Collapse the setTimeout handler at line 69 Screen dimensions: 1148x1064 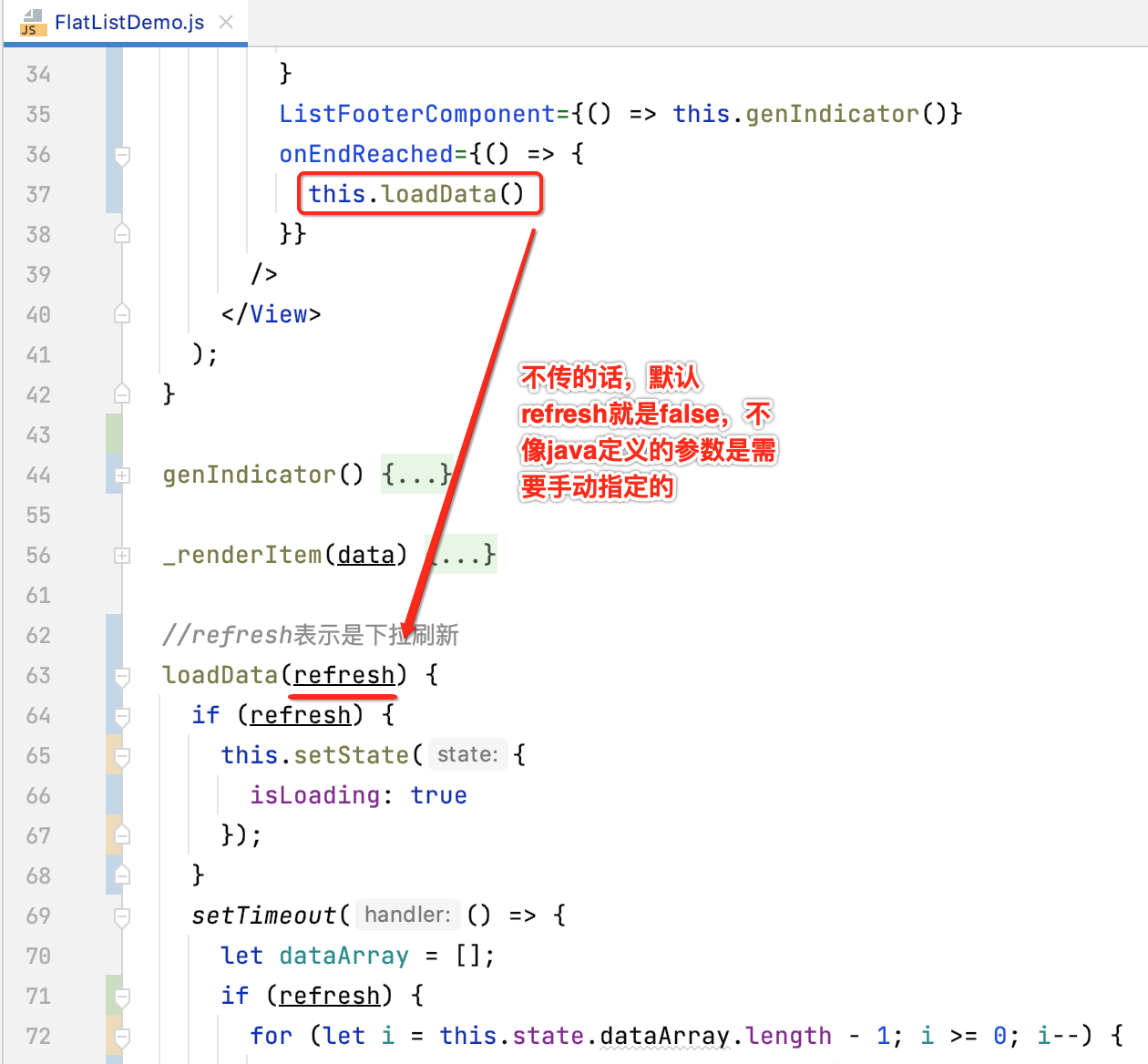(x=122, y=916)
